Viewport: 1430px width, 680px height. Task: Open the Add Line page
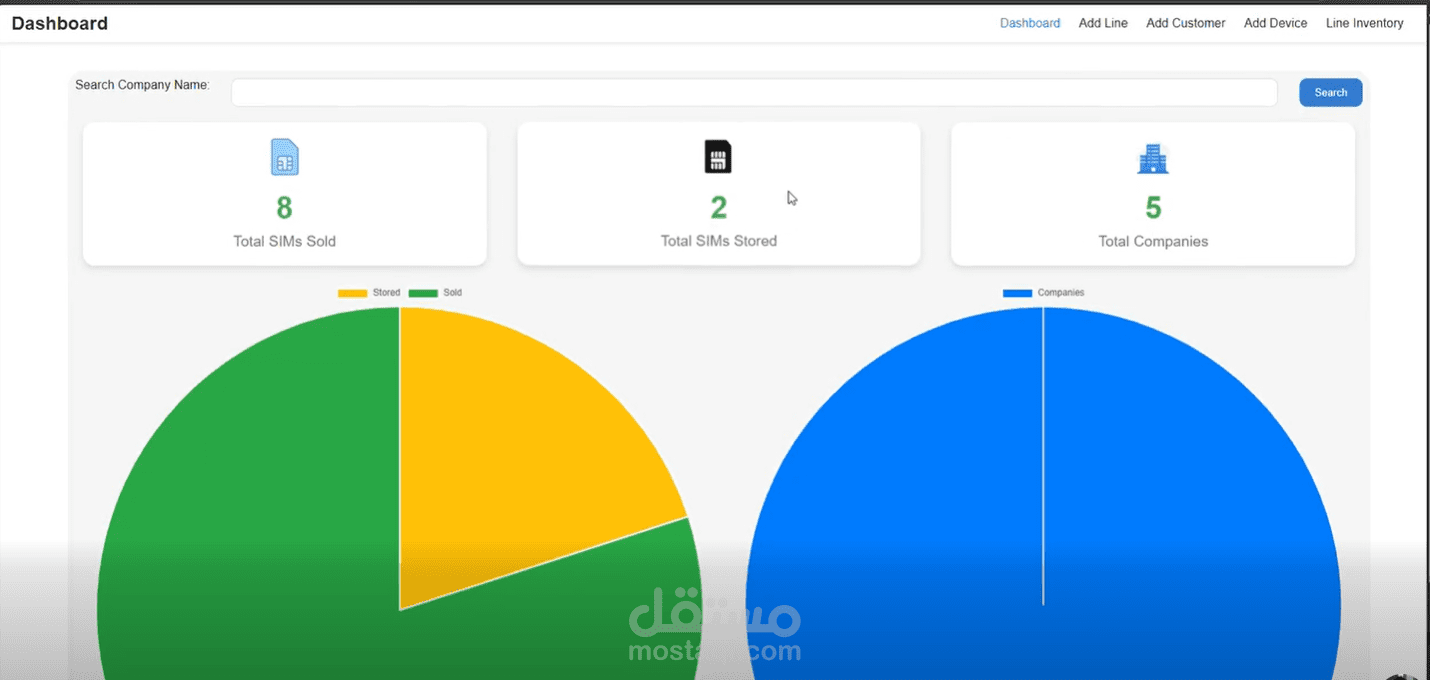pos(1103,23)
